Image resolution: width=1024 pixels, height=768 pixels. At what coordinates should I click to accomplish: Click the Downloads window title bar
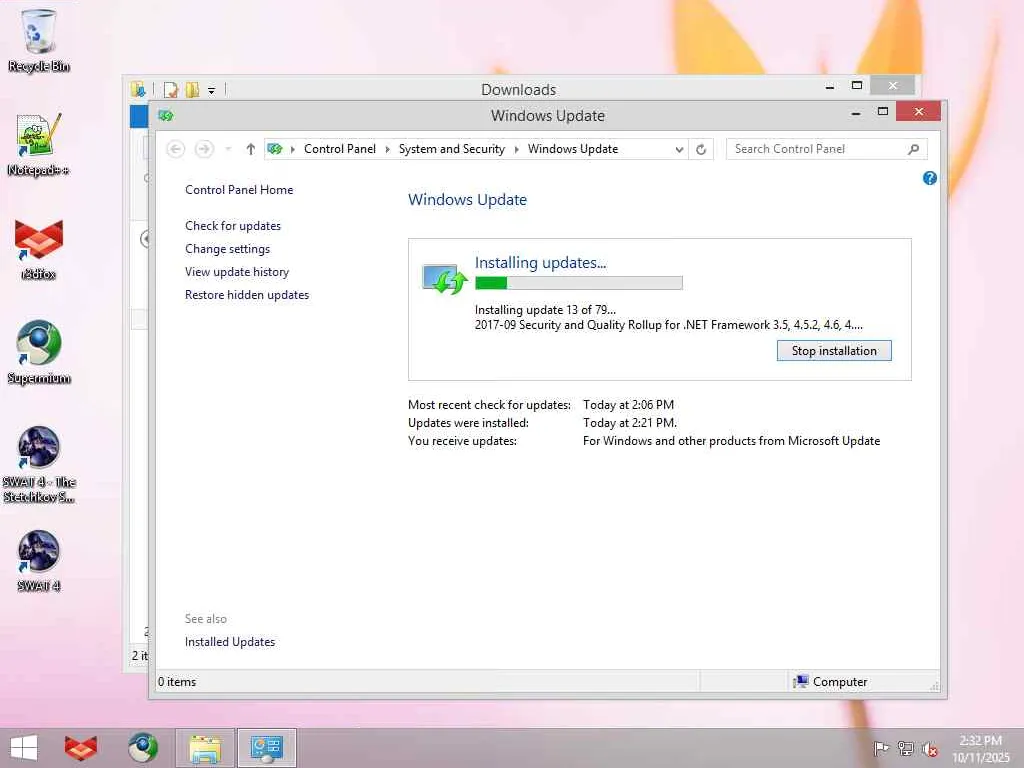click(519, 89)
